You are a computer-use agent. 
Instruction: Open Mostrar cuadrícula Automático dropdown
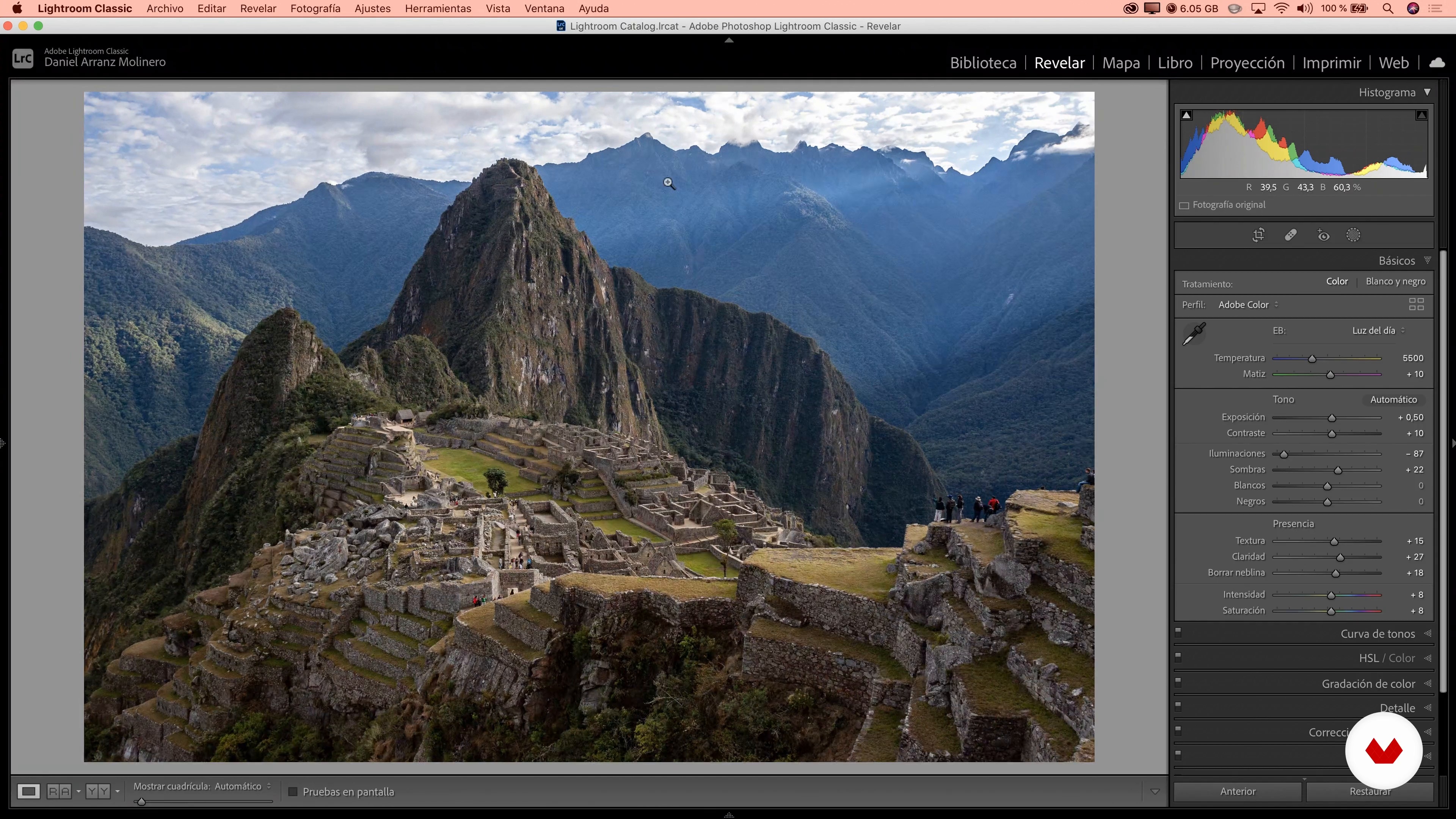point(243,786)
